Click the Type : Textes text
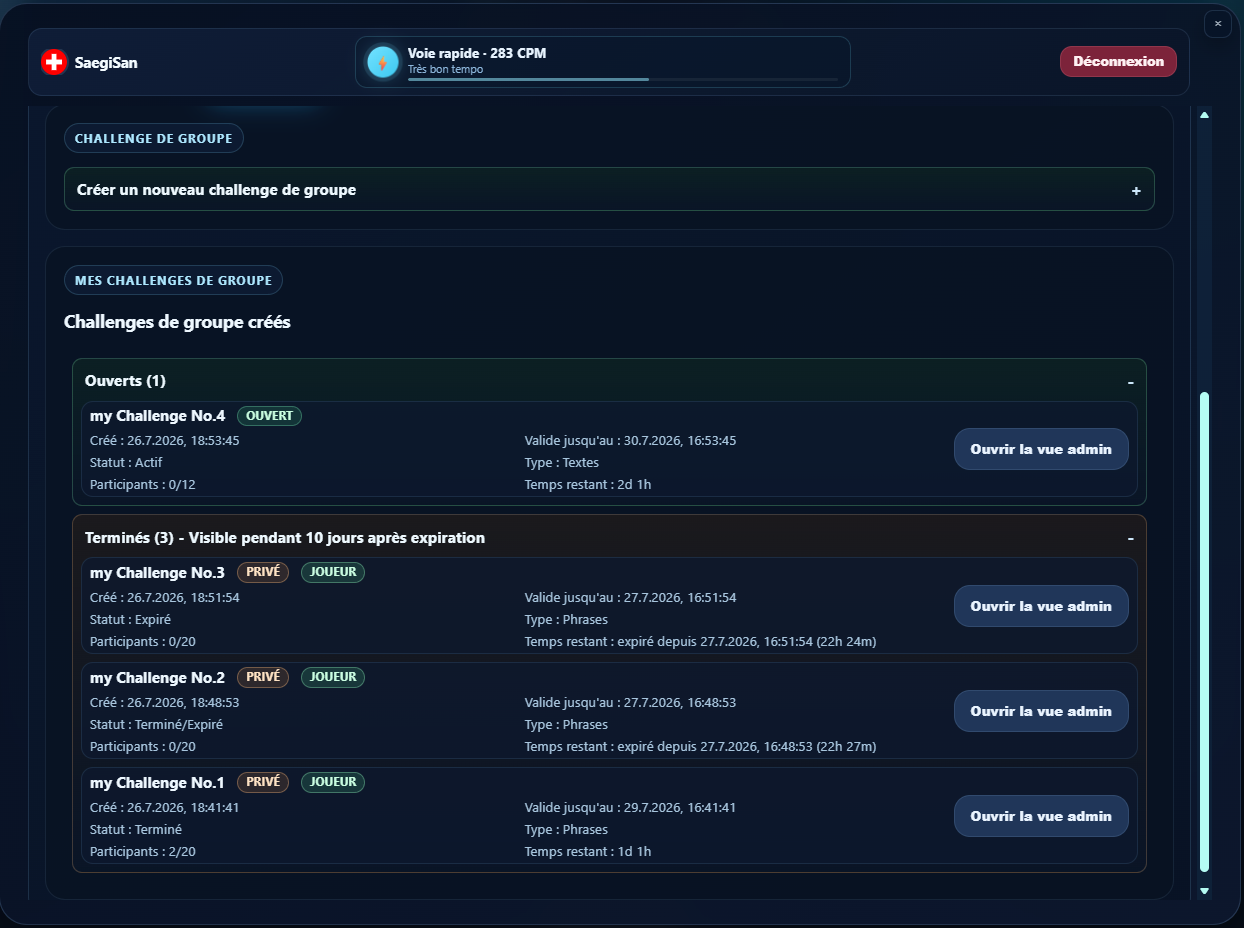Screen dimensions: 1244x928 pyautogui.click(x=562, y=463)
